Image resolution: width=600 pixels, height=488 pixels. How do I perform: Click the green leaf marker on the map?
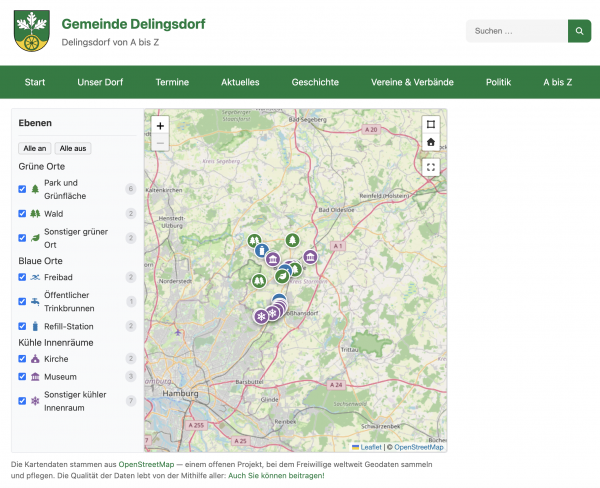click(x=282, y=276)
